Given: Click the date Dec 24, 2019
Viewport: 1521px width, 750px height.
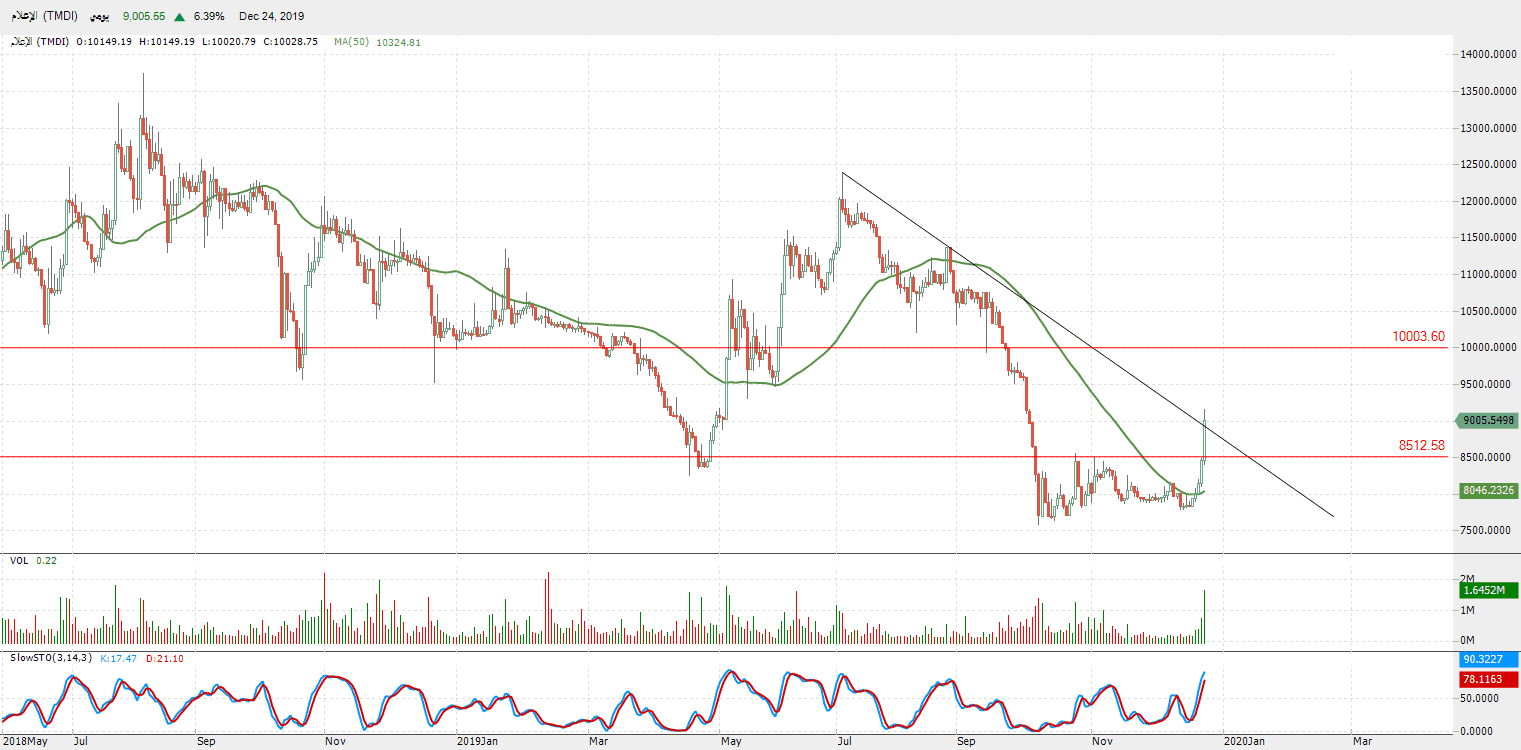Looking at the screenshot, I should pyautogui.click(x=272, y=17).
